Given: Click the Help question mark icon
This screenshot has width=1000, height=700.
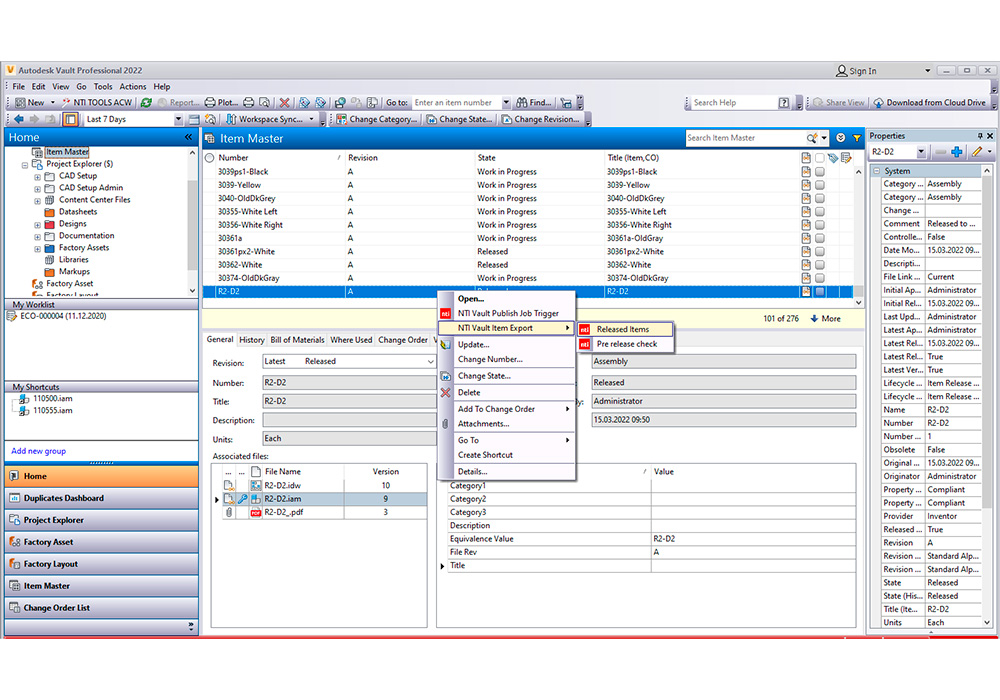Looking at the screenshot, I should tap(784, 103).
